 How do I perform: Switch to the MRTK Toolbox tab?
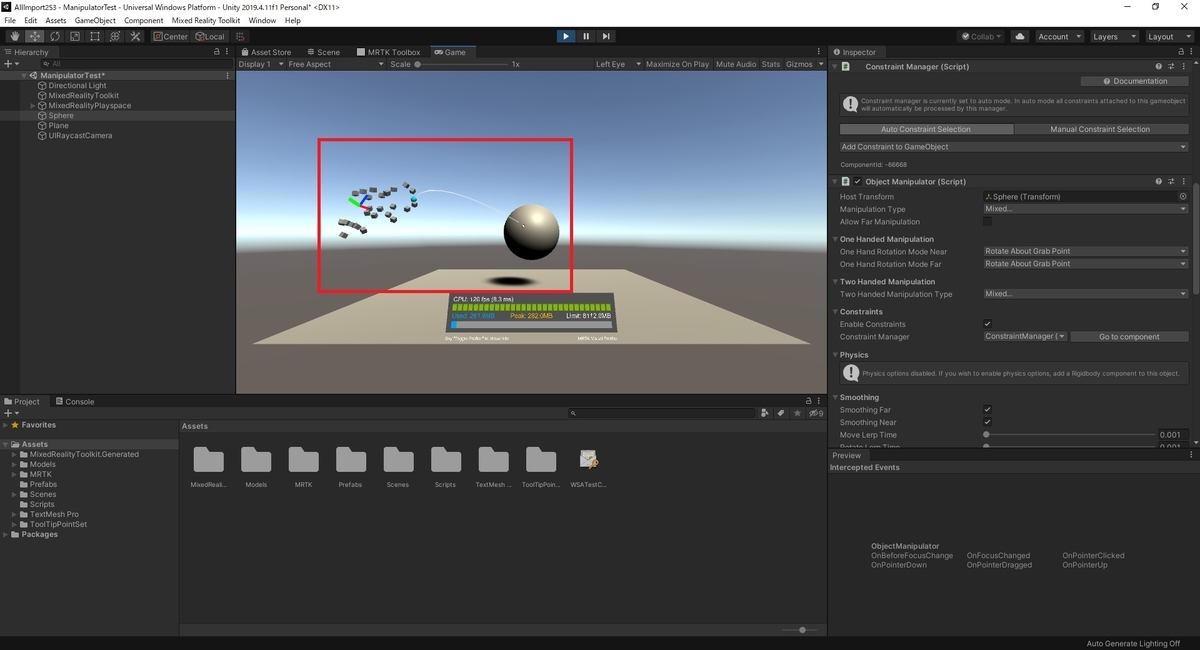pyautogui.click(x=389, y=52)
